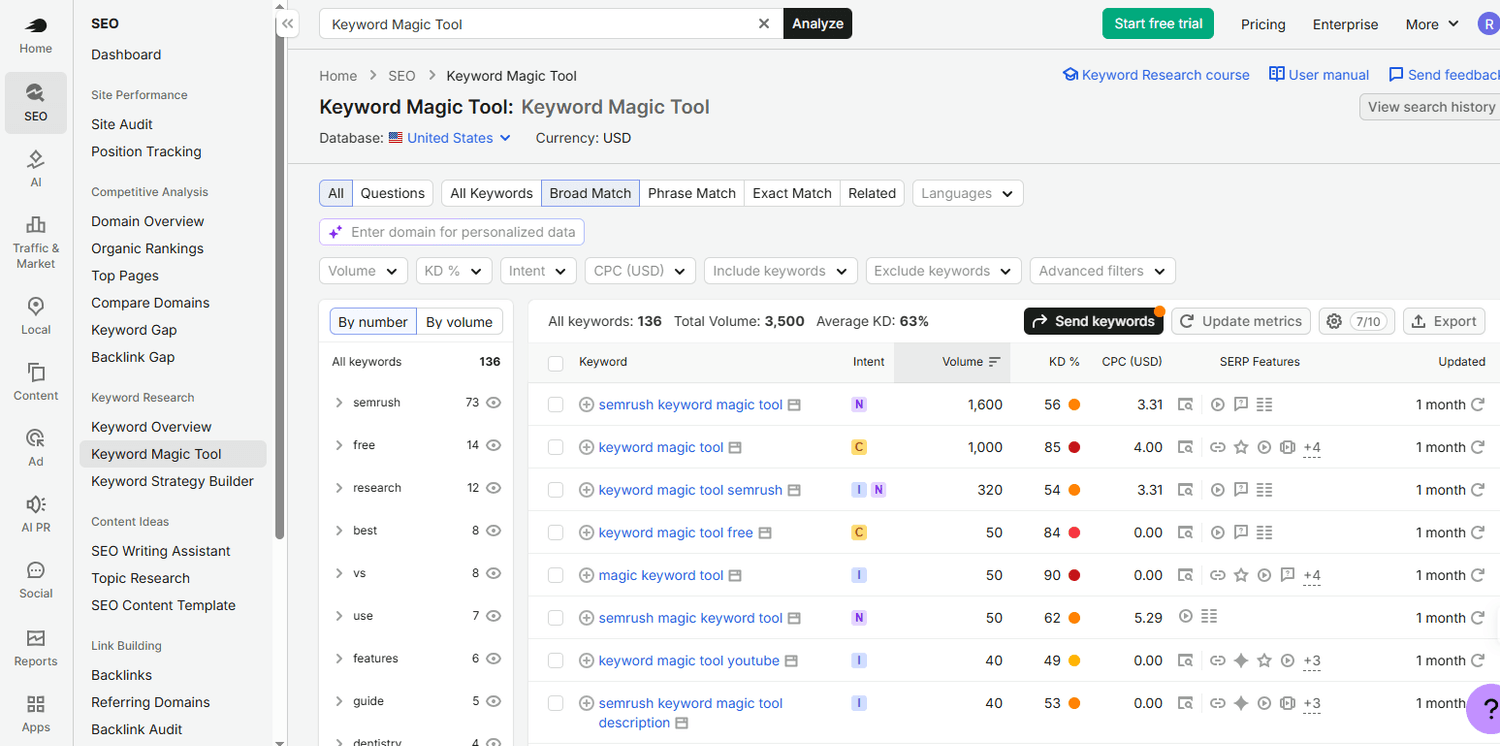Screen dimensions: 1500x746
Task: Click the Analyze button
Action: pos(818,24)
